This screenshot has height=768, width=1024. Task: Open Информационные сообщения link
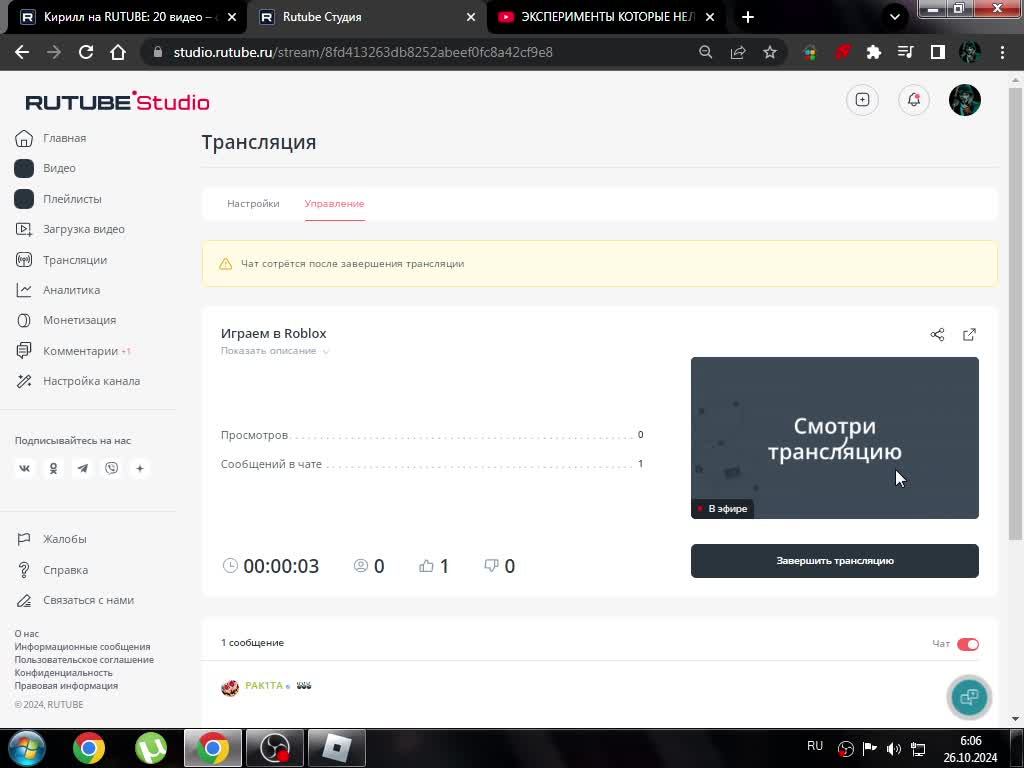[82, 647]
